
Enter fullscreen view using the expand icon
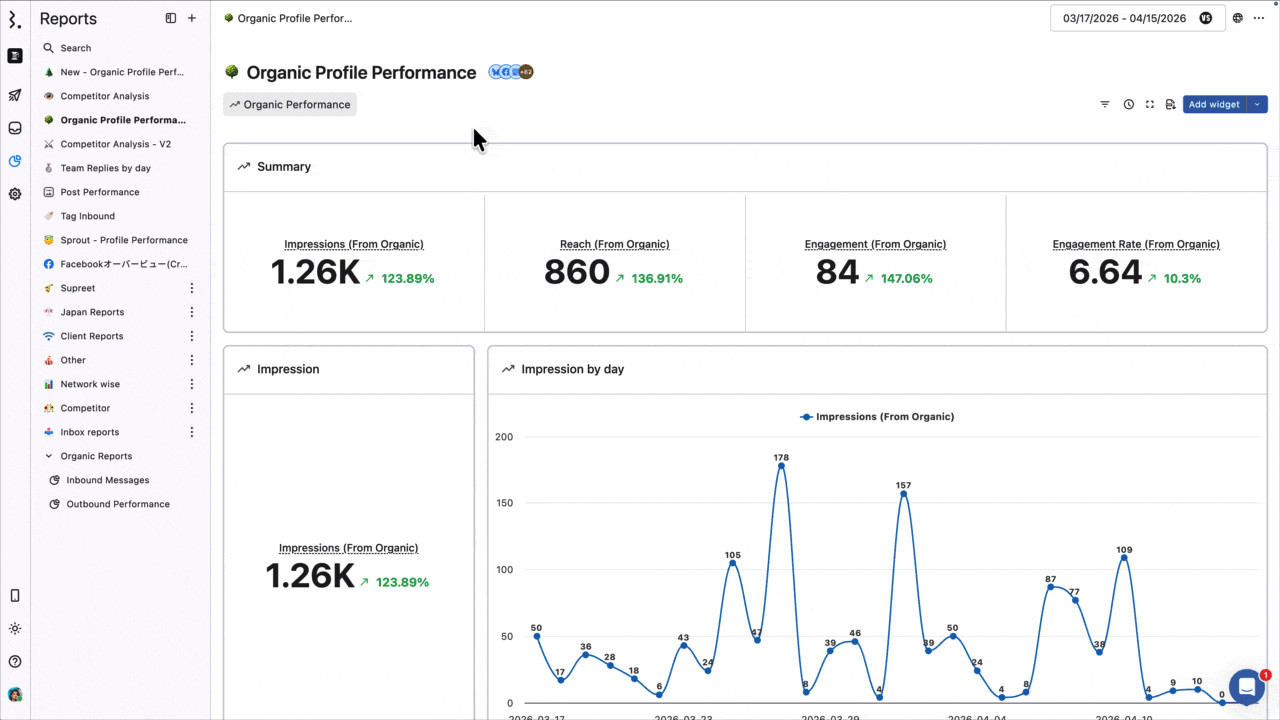click(x=1149, y=104)
